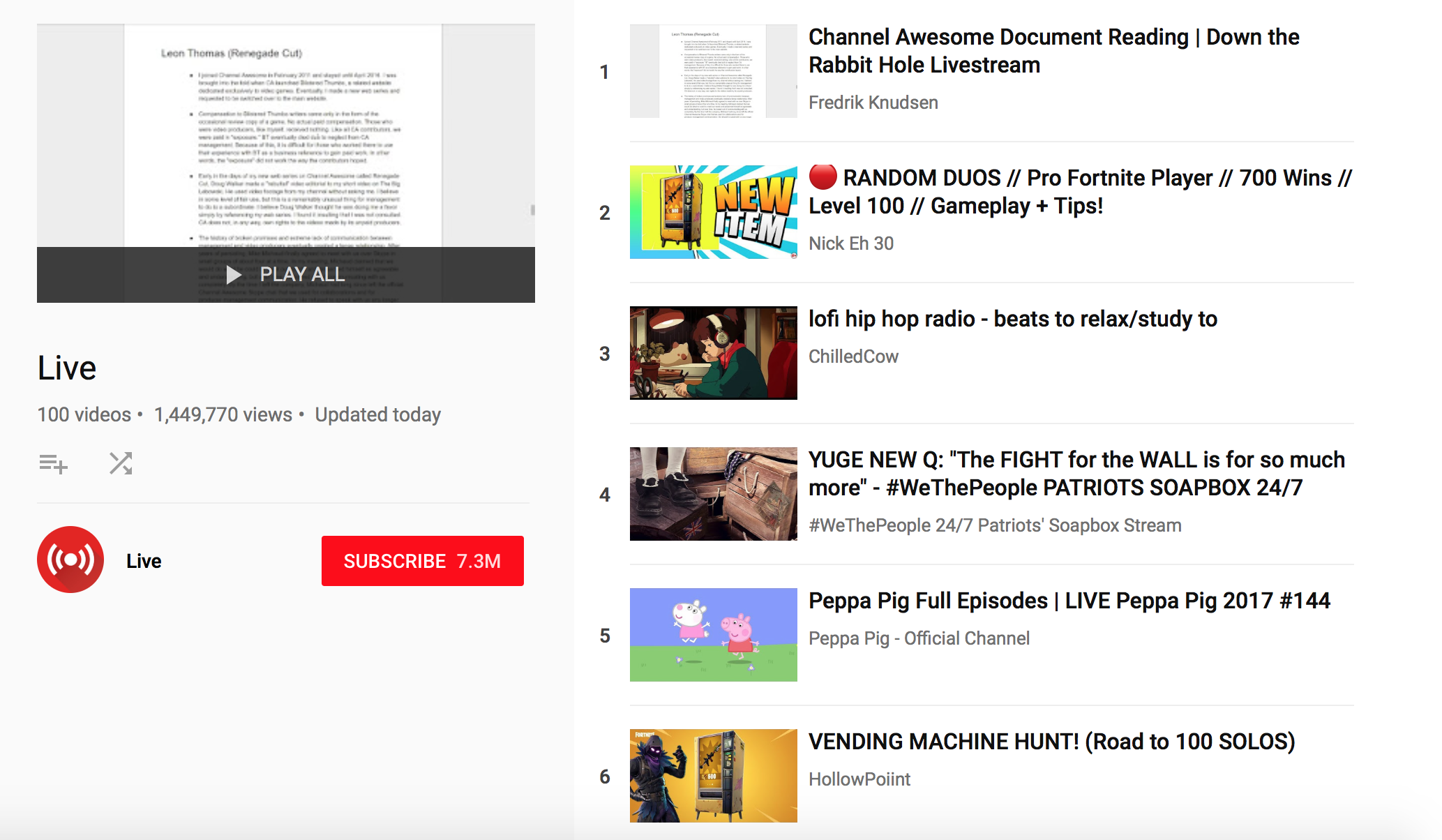Viewport: 1442px width, 840px height.
Task: Open lofi hip hop radio video title
Action: [x=1012, y=319]
